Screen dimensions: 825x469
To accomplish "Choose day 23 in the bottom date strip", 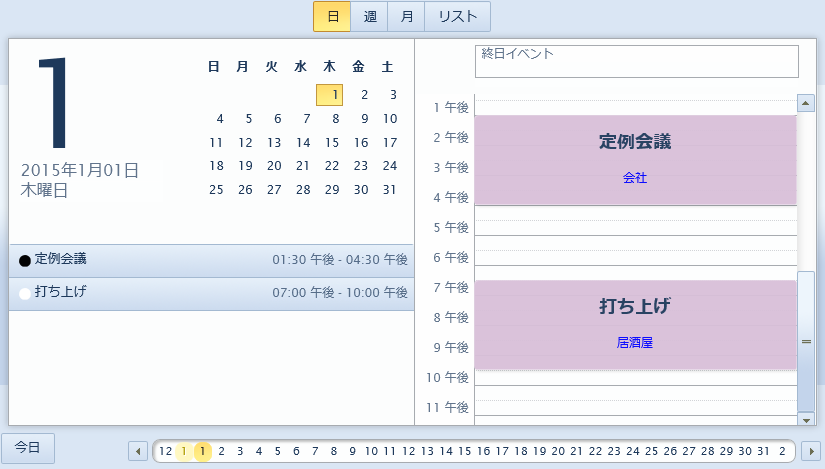I will (614, 451).
